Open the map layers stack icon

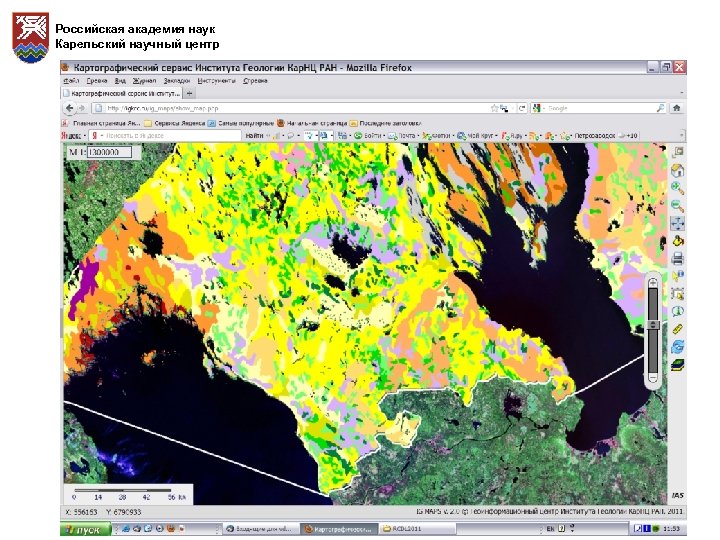[x=678, y=365]
